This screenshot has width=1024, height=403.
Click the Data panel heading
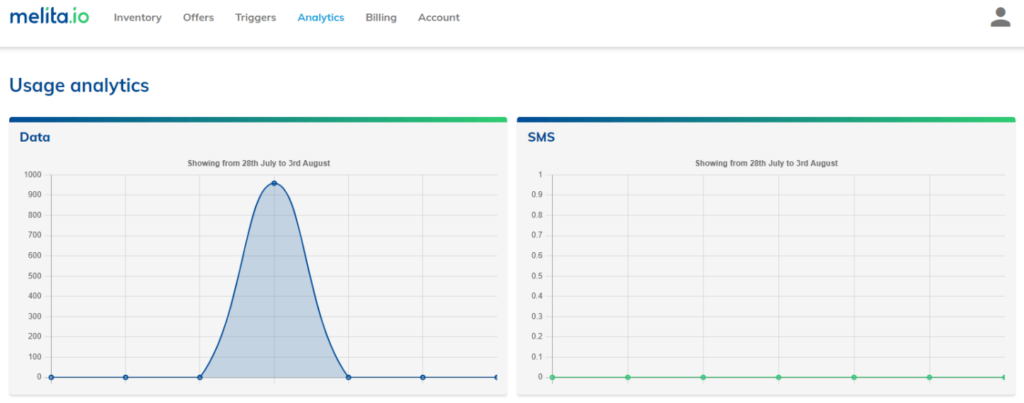35,137
